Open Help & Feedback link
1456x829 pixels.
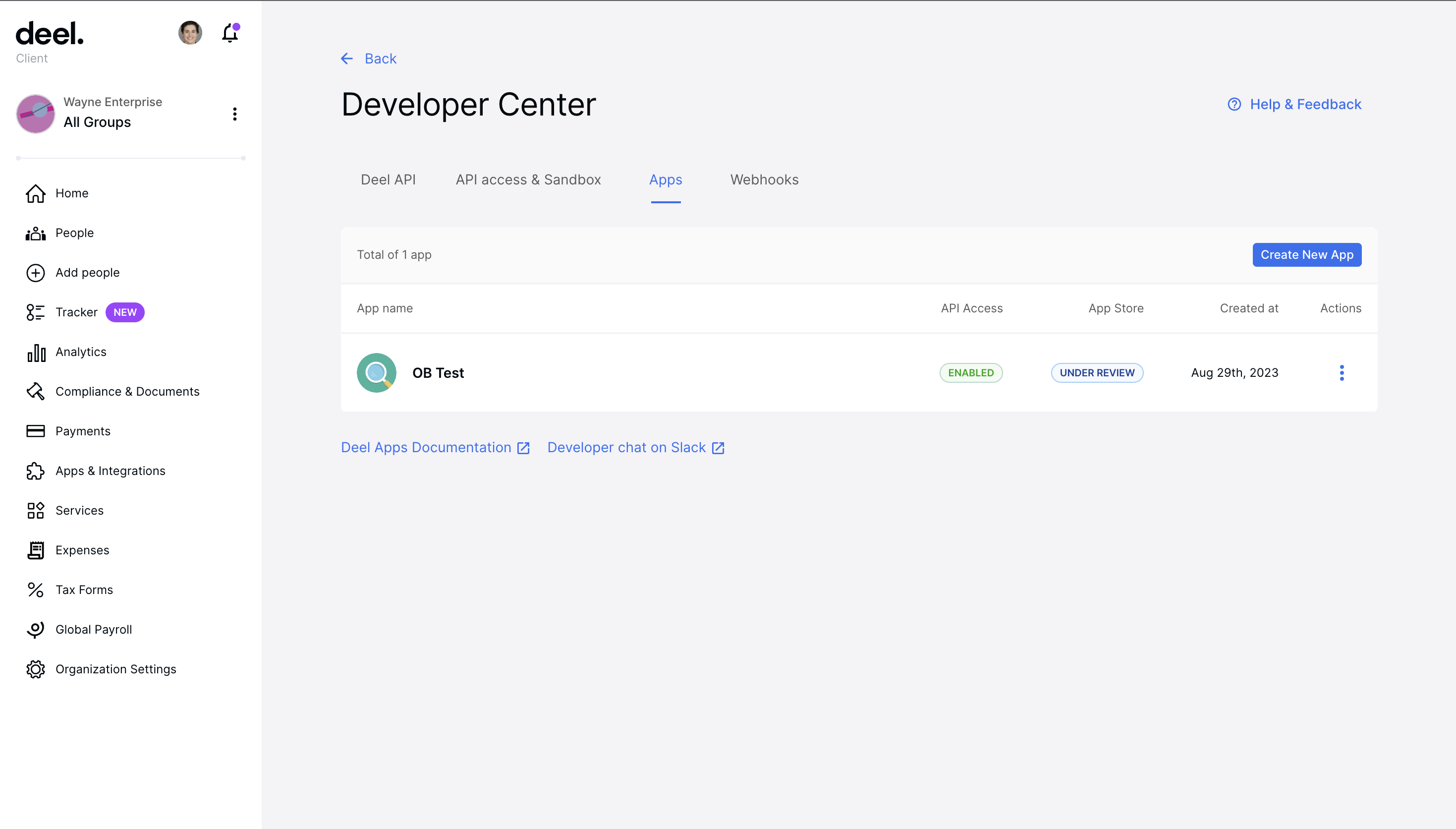point(1306,104)
